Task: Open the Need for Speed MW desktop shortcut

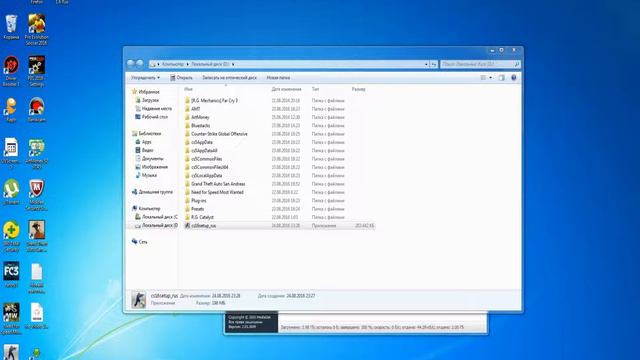Action: pyautogui.click(x=11, y=318)
